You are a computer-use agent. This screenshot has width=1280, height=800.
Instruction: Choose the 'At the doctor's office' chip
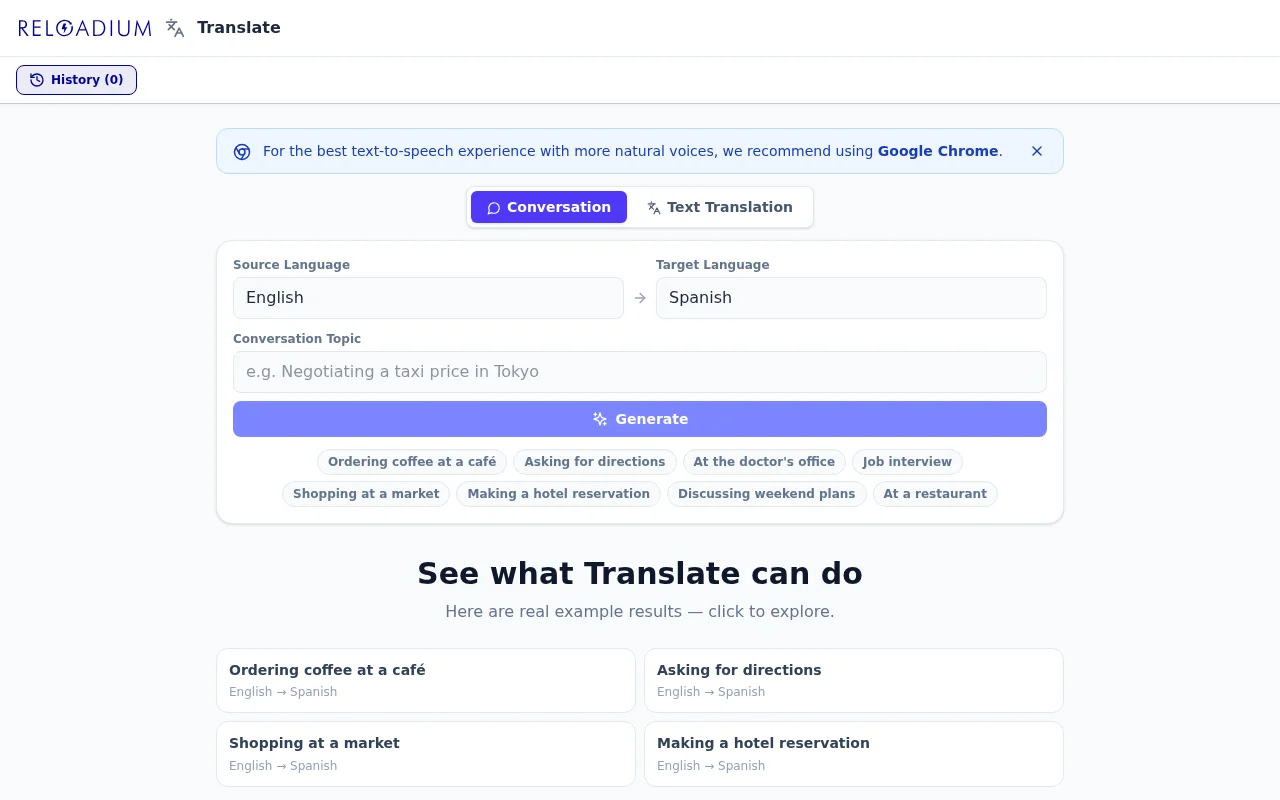pyautogui.click(x=764, y=462)
